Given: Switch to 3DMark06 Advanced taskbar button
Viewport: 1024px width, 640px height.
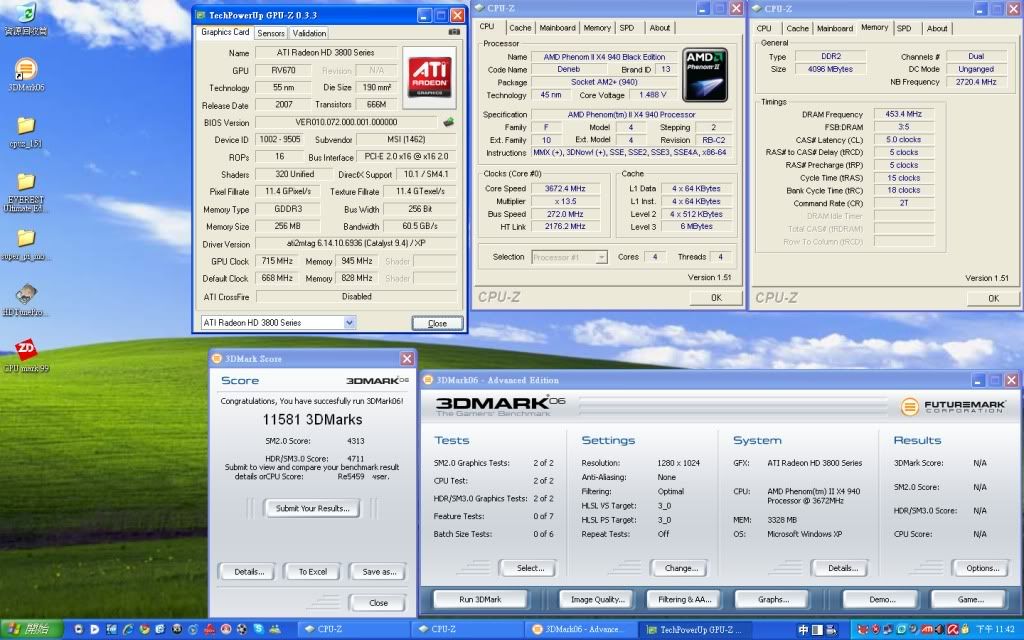Looking at the screenshot, I should coord(581,630).
